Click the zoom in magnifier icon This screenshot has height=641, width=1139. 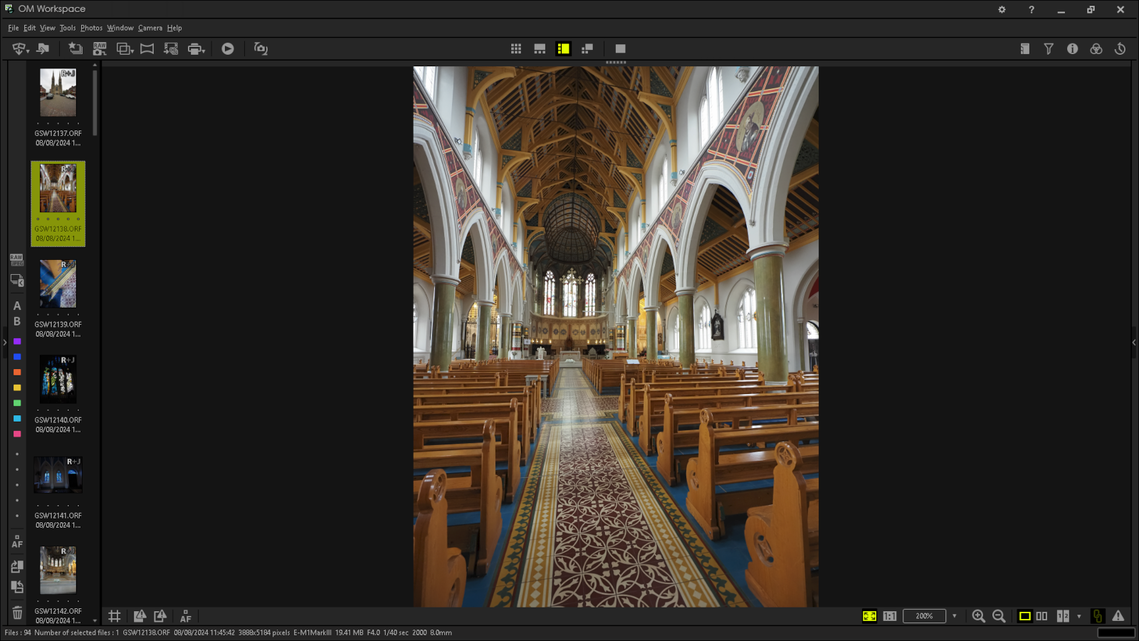(x=978, y=616)
